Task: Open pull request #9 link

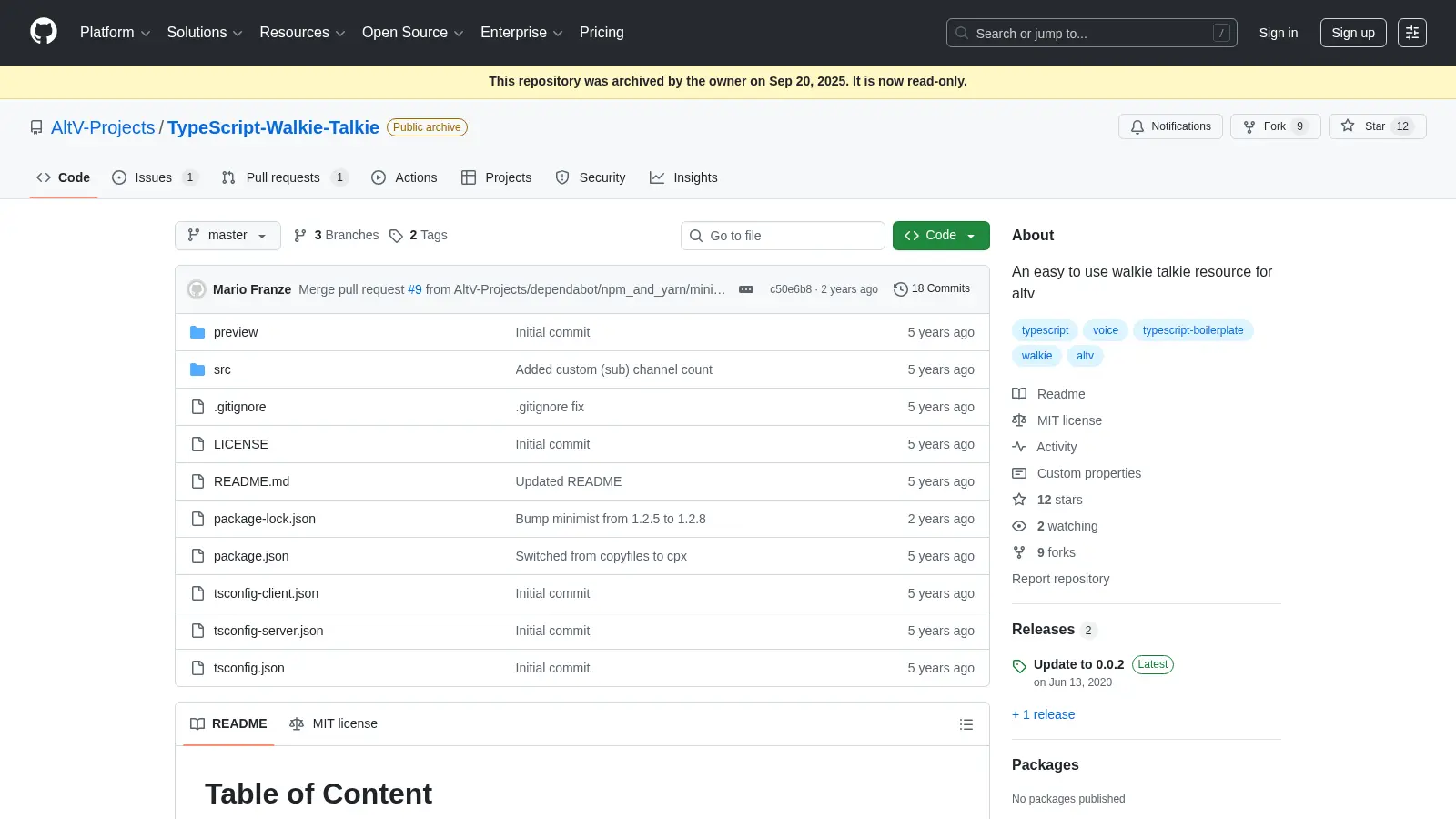Action: click(x=415, y=289)
